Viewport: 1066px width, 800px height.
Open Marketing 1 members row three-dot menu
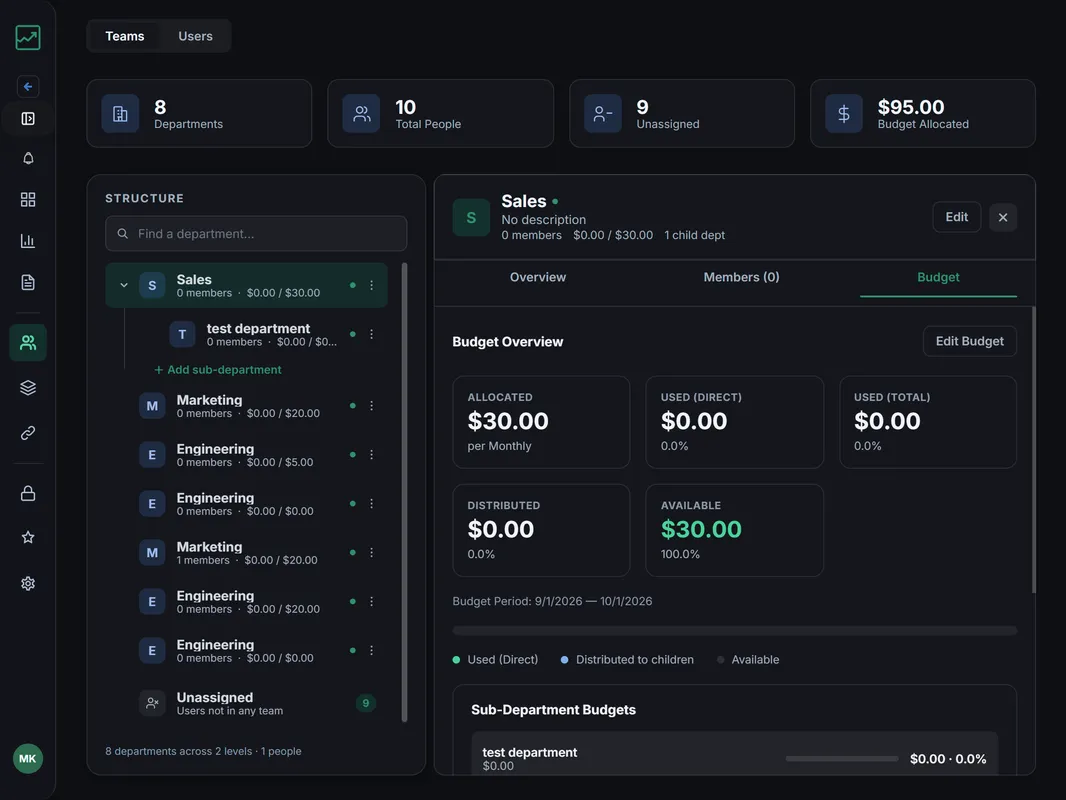[x=371, y=553]
